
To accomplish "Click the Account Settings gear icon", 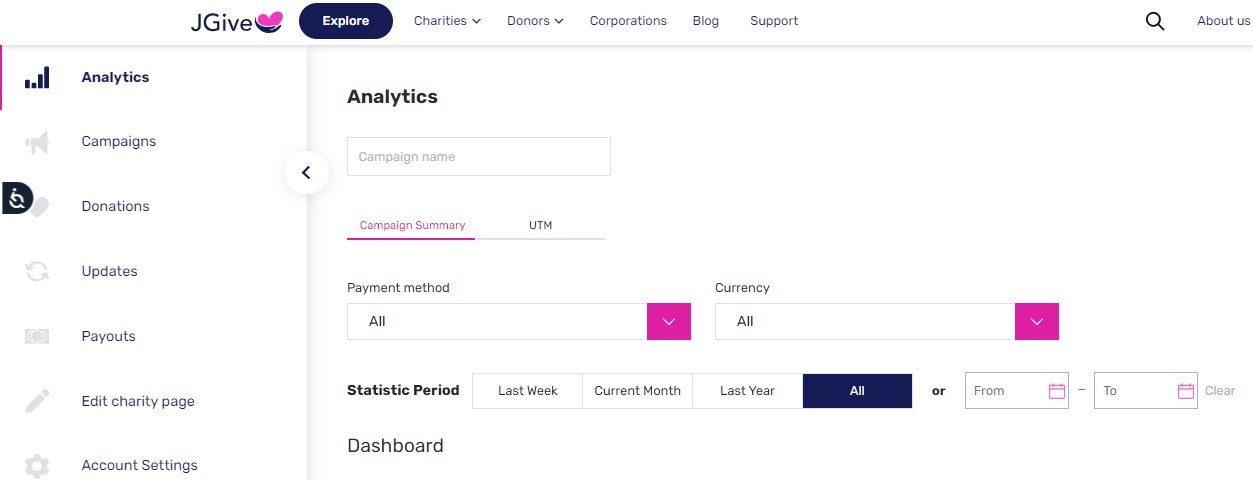I will click(37, 466).
